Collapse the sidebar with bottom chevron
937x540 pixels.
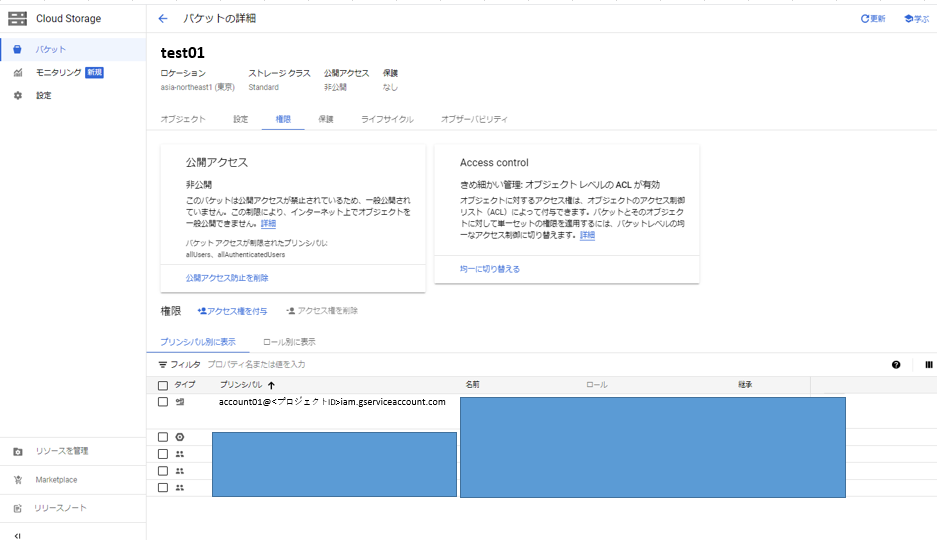17,535
